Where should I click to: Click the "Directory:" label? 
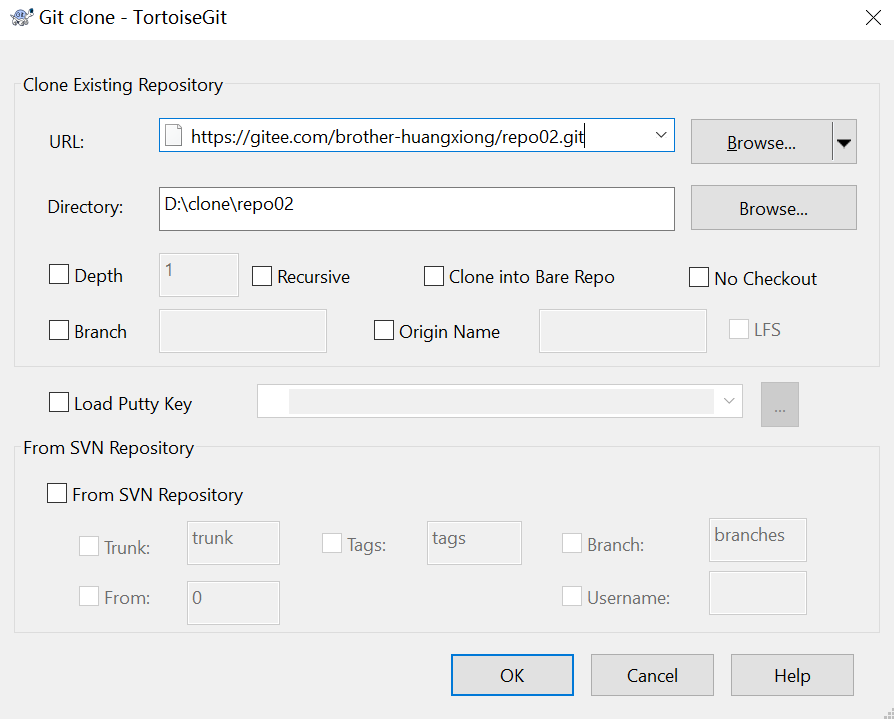[86, 206]
